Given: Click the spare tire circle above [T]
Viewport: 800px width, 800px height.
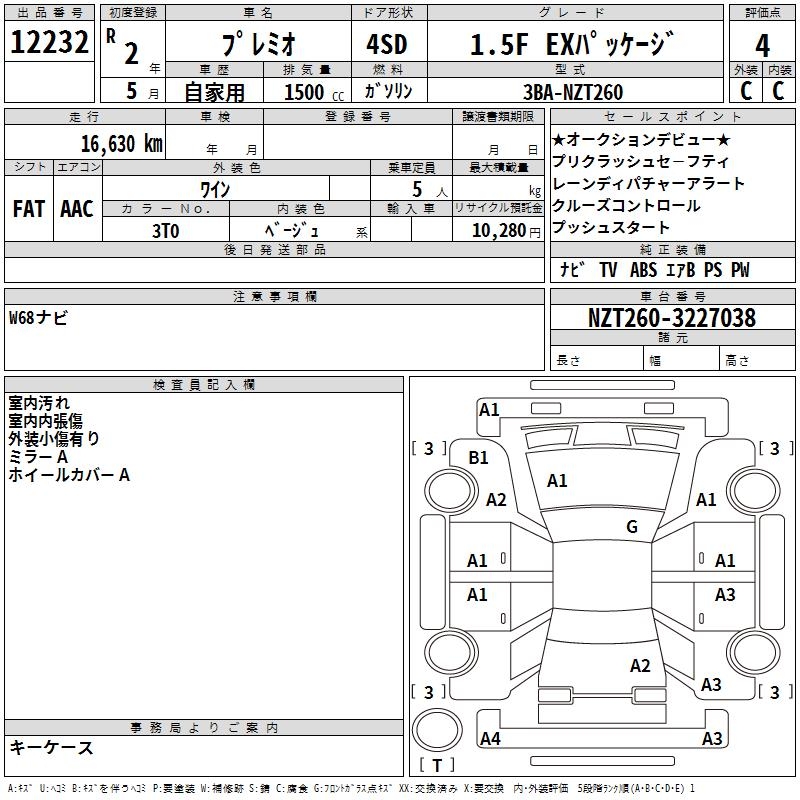Looking at the screenshot, I should click(x=437, y=730).
